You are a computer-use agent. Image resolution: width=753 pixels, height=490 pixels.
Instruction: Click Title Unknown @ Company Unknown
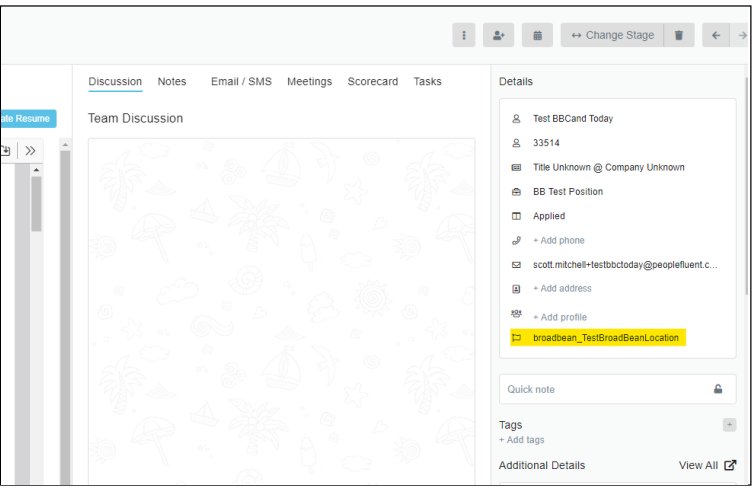(608, 167)
